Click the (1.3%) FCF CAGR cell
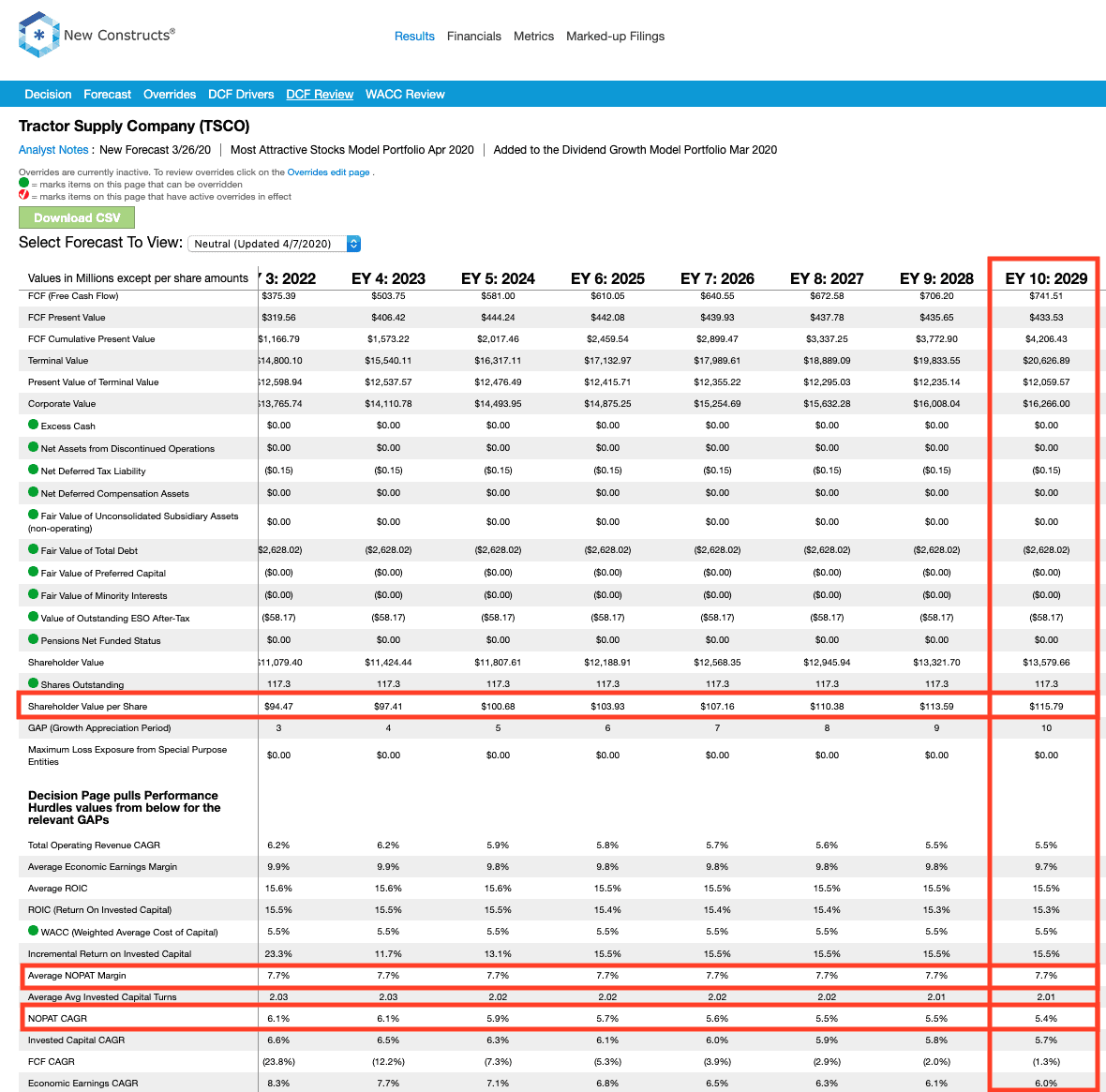This screenshot has width=1106, height=1092. (x=1046, y=1062)
